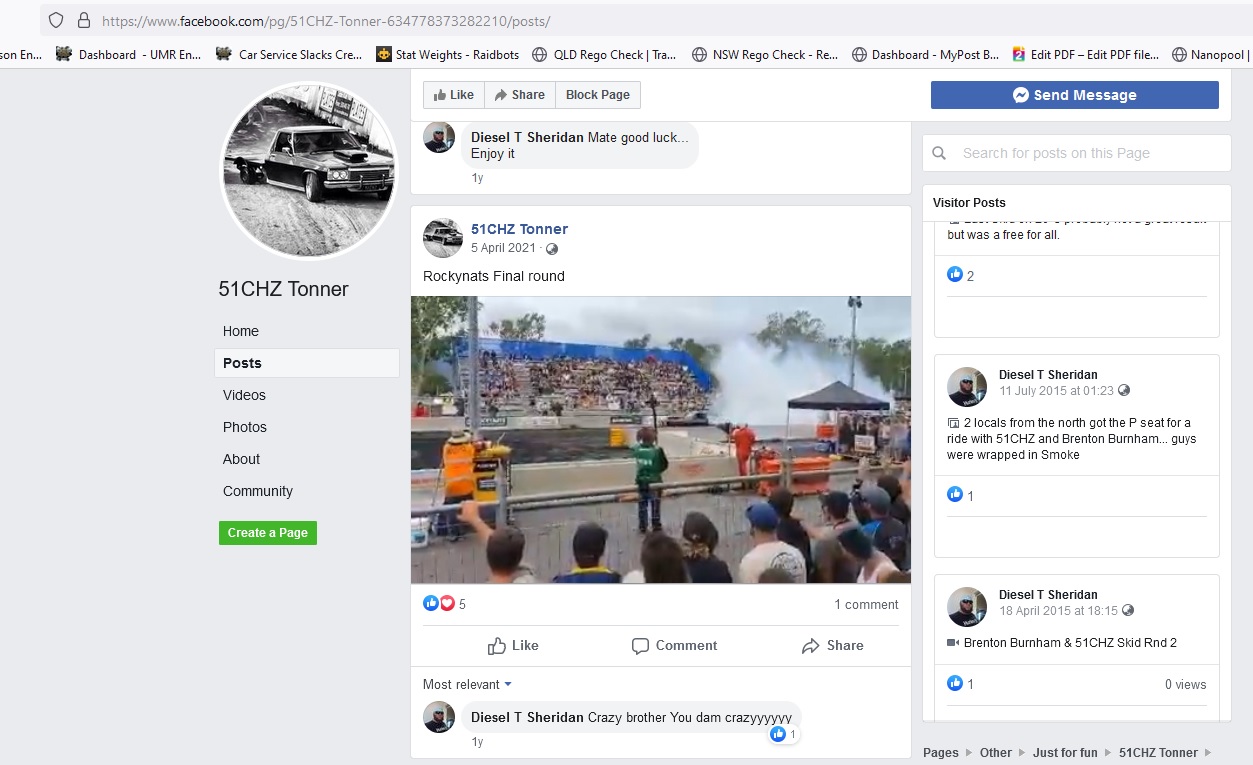Click Diesel T Sheridan on 'Mate good luck' comment
Image resolution: width=1253 pixels, height=765 pixels.
tap(527, 137)
